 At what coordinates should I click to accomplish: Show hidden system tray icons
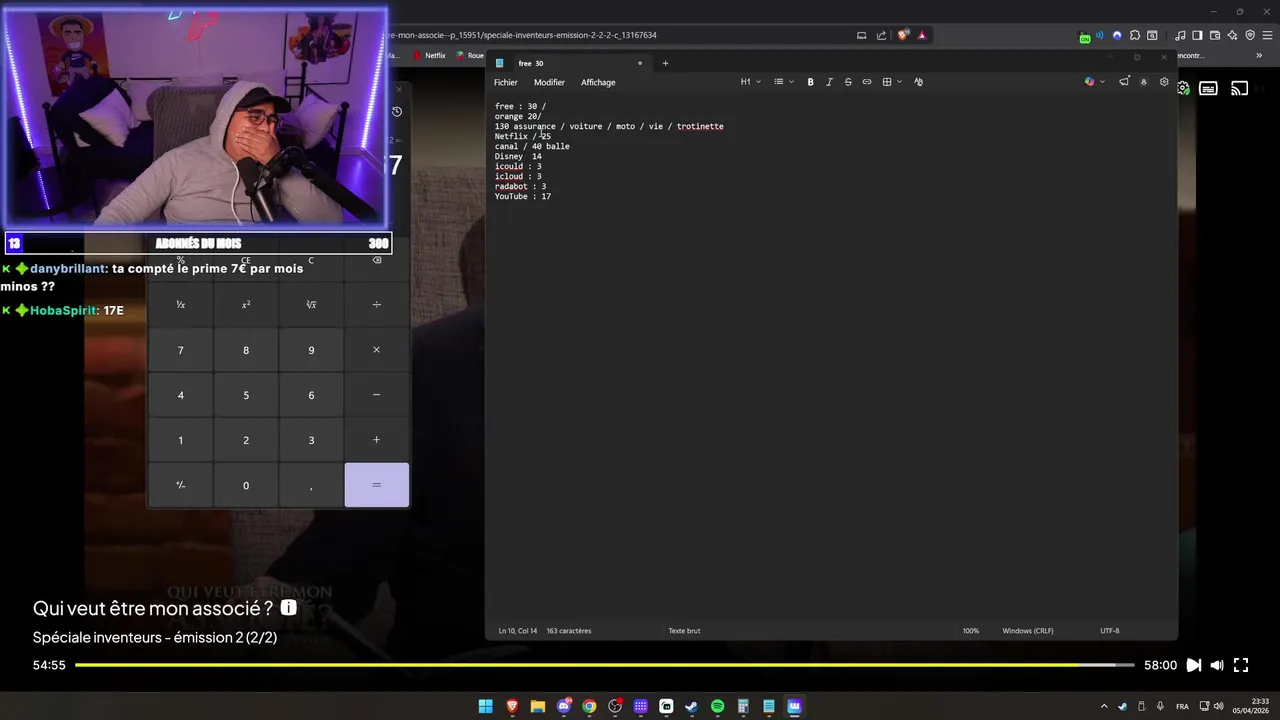coord(1104,706)
